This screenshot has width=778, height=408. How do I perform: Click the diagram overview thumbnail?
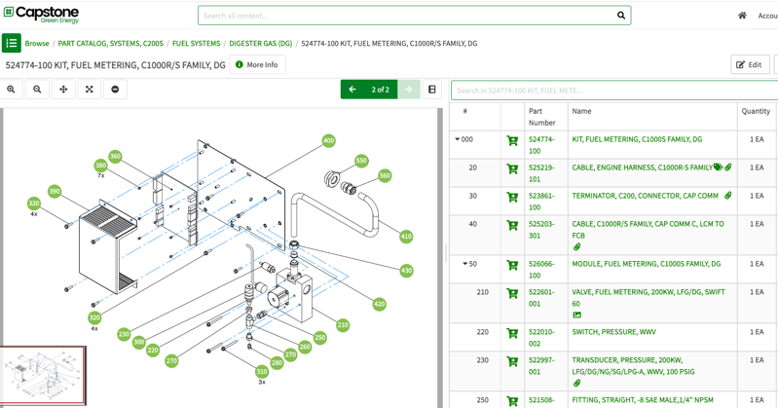coord(43,376)
